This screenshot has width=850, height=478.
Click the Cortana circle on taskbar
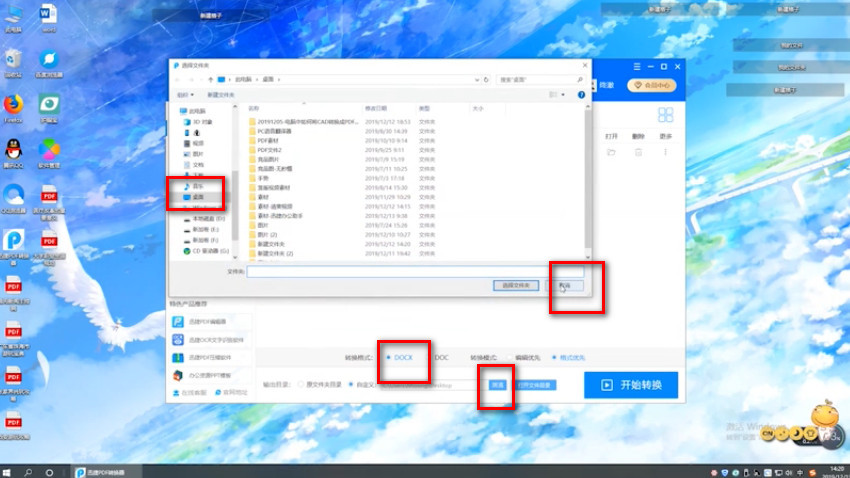pyautogui.click(x=49, y=473)
